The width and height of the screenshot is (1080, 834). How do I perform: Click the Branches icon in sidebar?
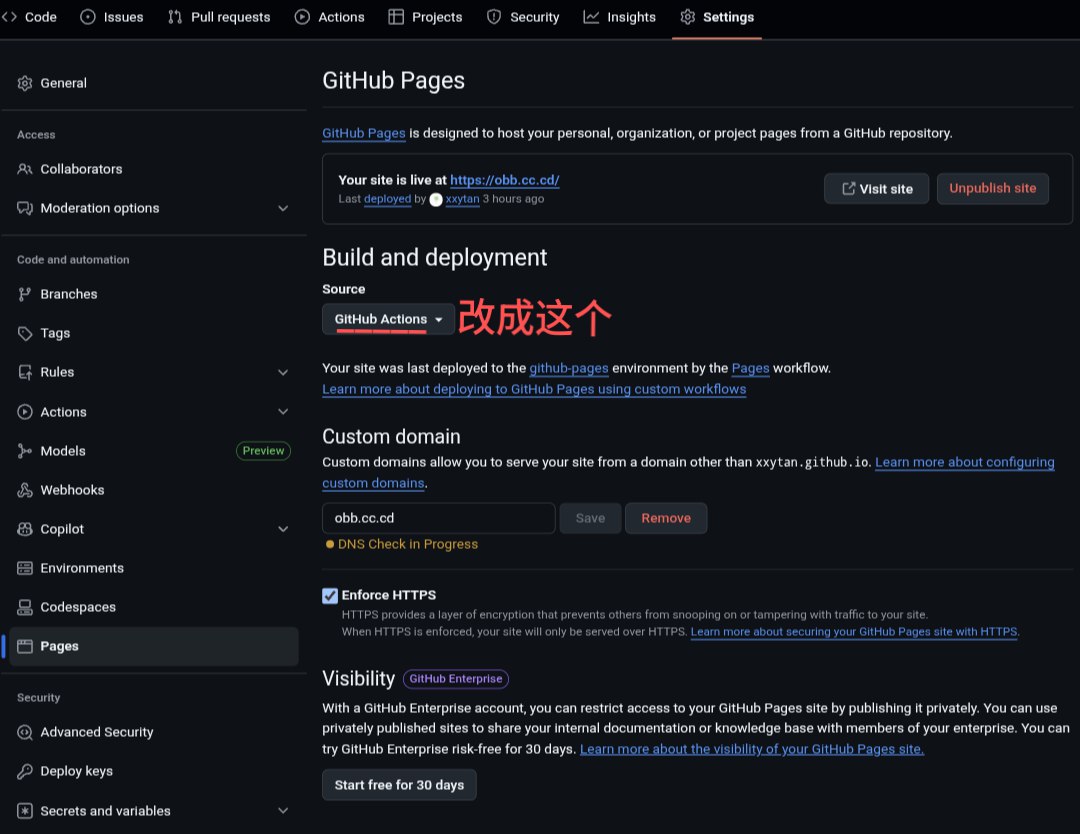point(25,294)
